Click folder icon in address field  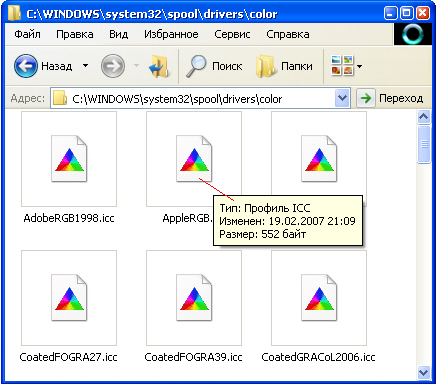click(x=60, y=99)
